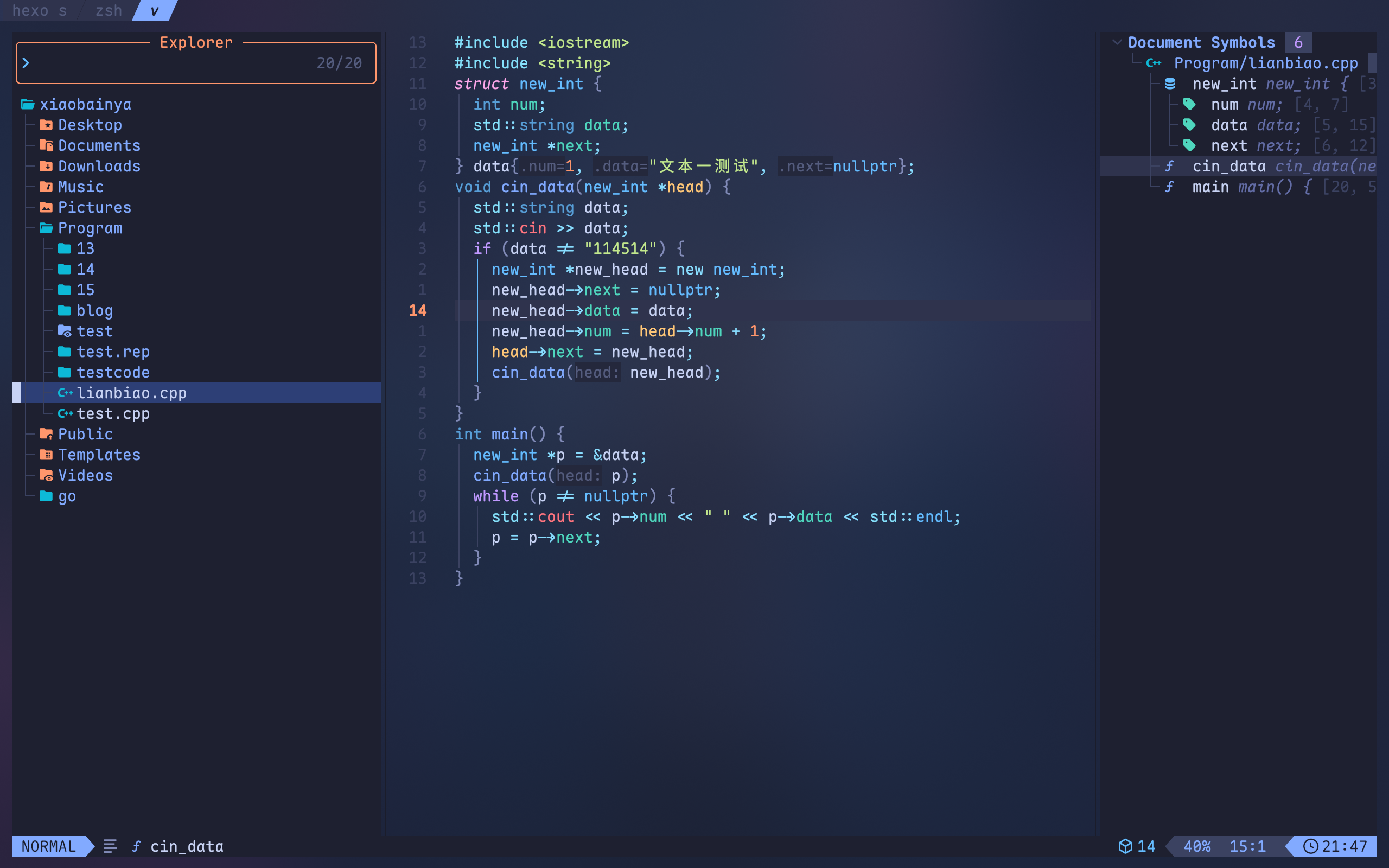Screen dimensions: 1389x868
Task: Click the C++ icon beside test.cpp
Action: 65,414
